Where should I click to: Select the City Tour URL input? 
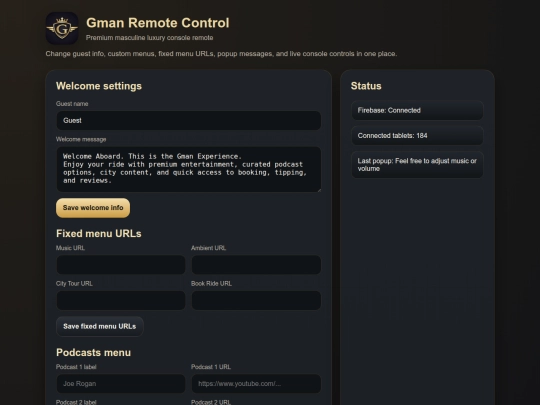pyautogui.click(x=121, y=300)
